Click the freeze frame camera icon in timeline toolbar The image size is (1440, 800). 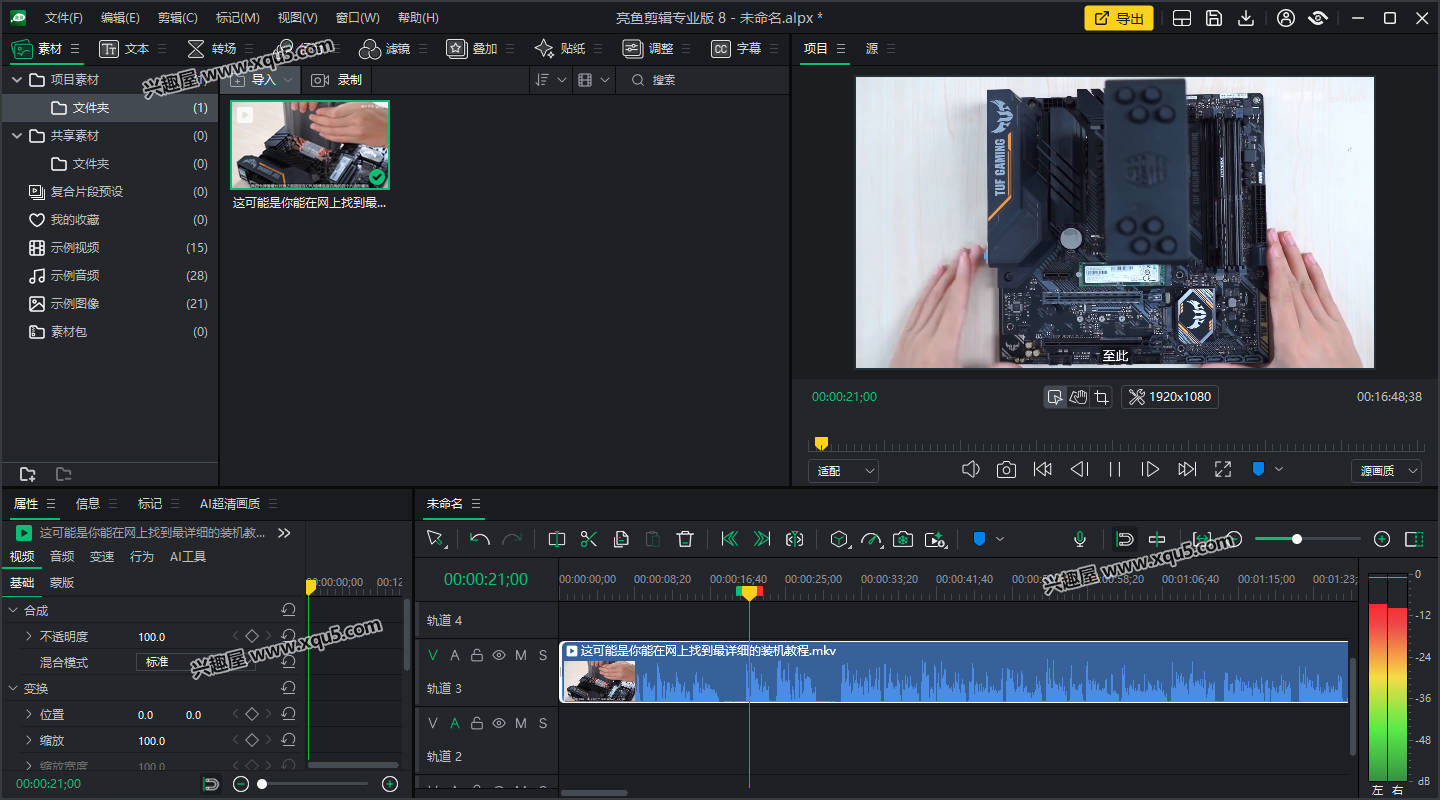pyautogui.click(x=903, y=539)
